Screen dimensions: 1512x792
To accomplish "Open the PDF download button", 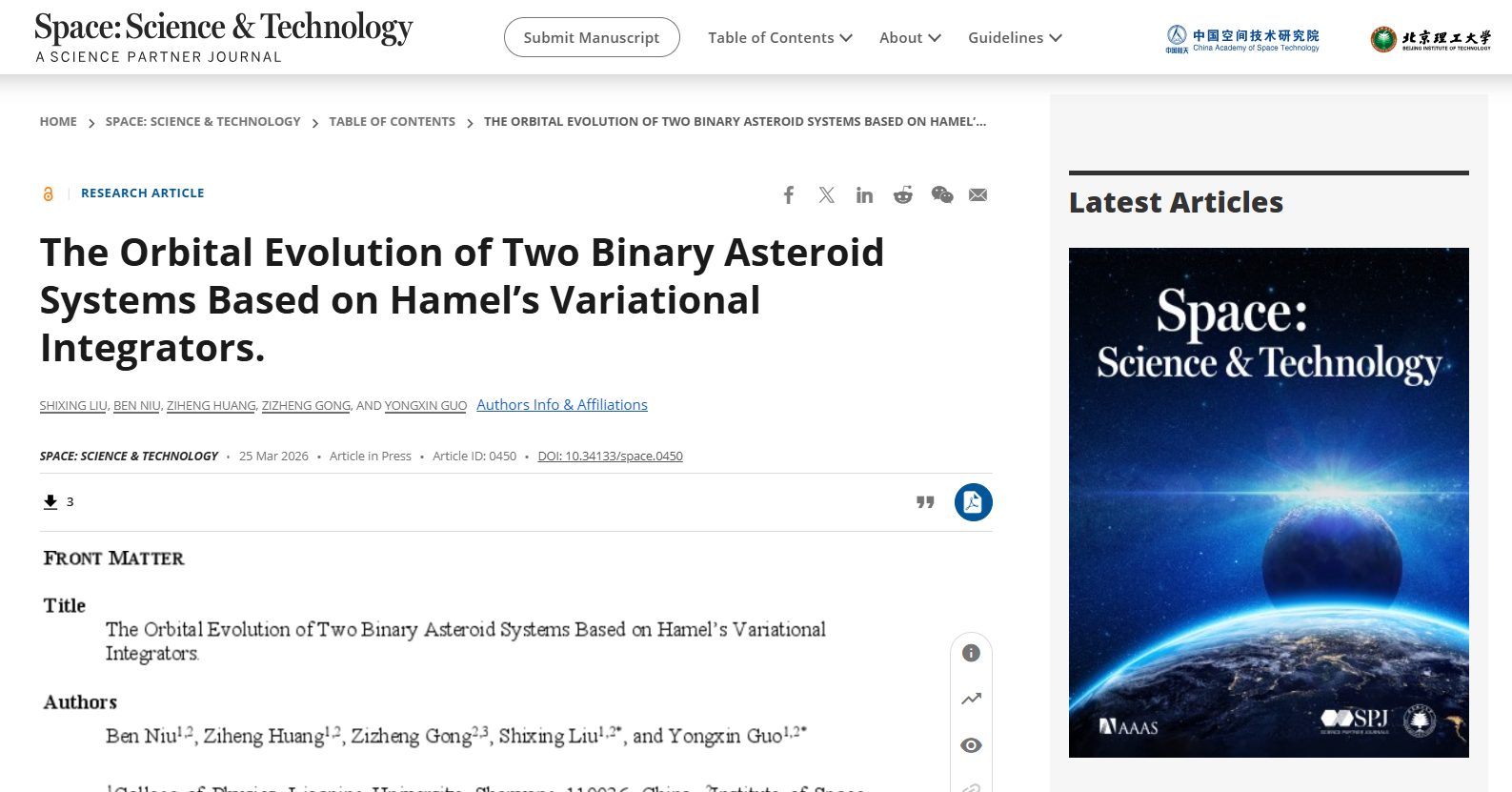I will (x=973, y=502).
